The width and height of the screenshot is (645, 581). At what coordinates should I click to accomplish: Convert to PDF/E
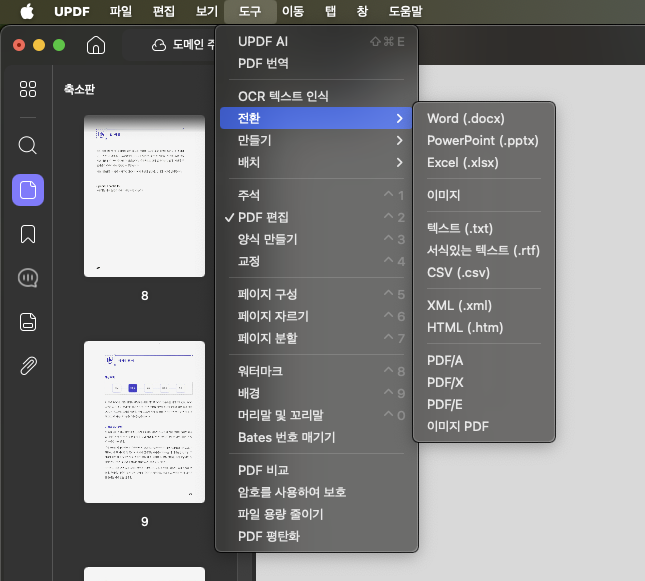coord(484,404)
